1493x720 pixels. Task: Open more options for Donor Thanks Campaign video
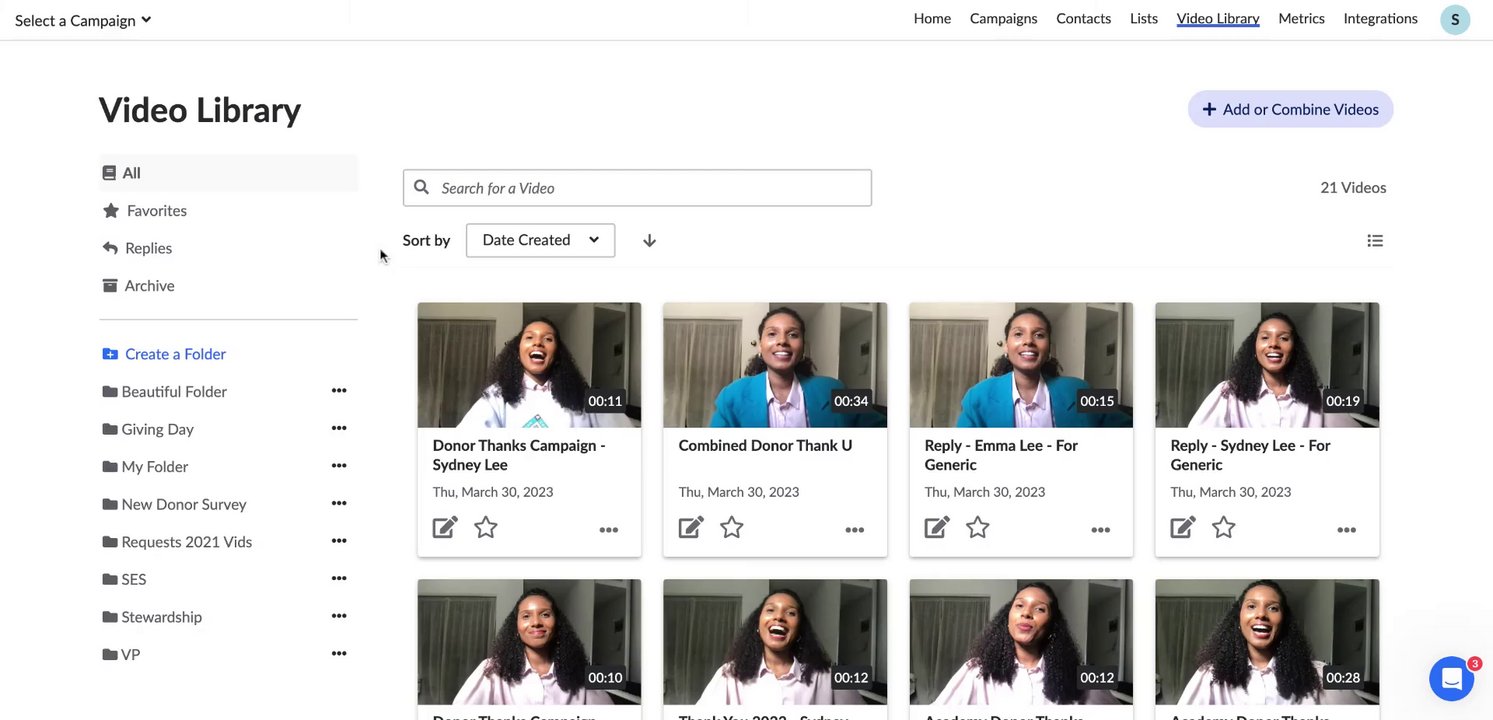(608, 530)
